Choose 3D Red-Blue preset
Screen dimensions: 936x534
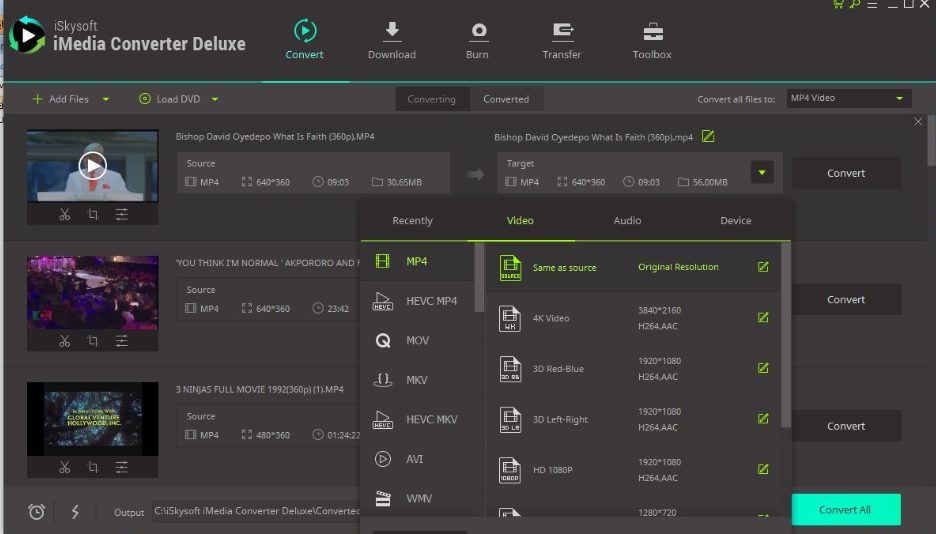tap(633, 369)
